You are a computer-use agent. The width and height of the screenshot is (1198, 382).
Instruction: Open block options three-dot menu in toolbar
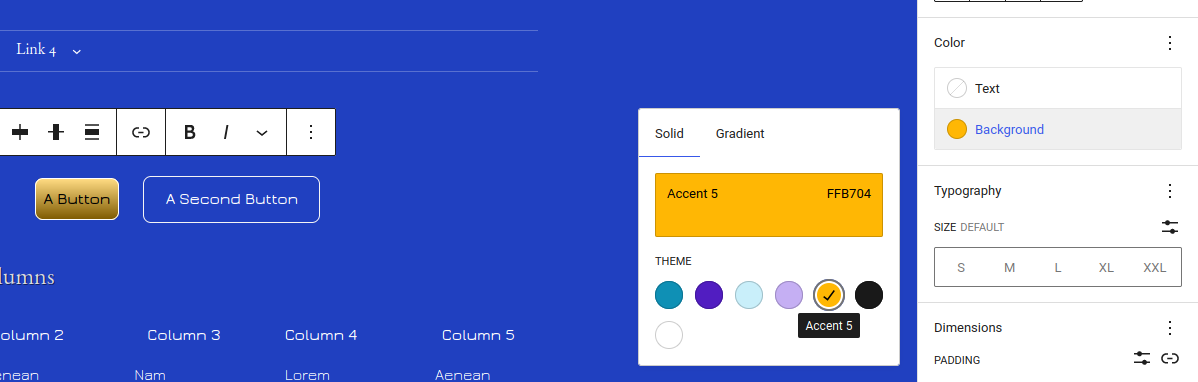coord(310,132)
